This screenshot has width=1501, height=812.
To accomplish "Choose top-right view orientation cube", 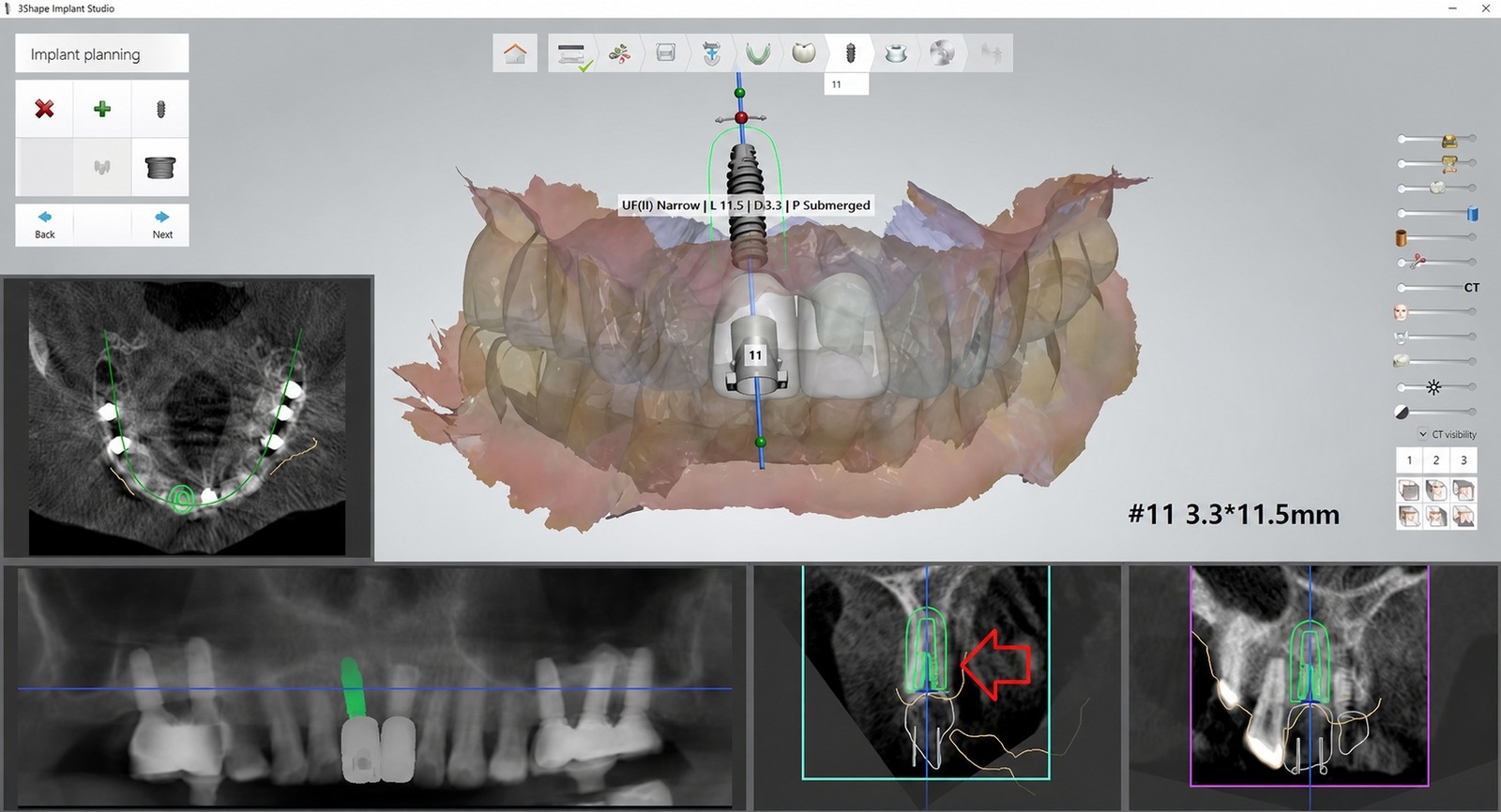I will pos(1463,489).
